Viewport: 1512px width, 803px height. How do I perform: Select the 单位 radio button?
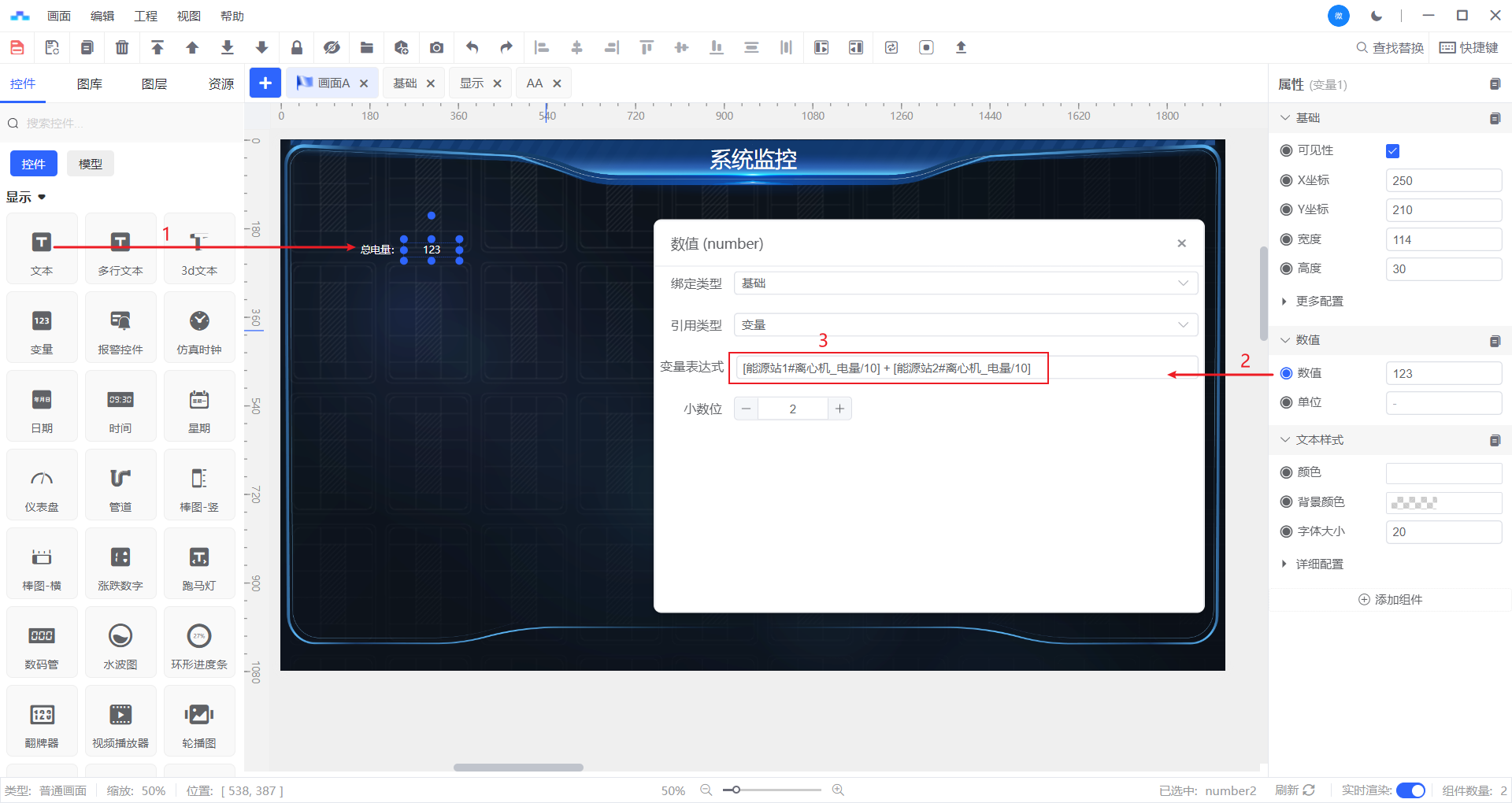1287,402
